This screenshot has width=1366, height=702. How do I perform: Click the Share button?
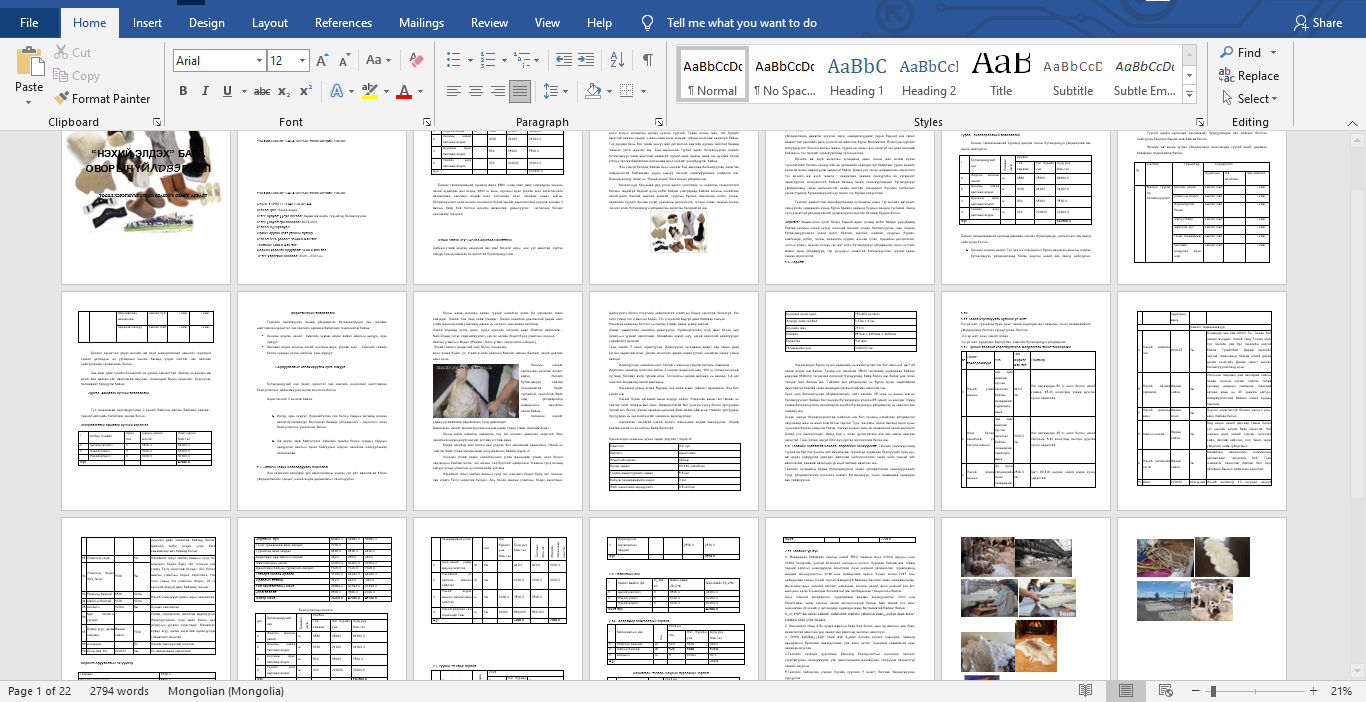click(1317, 22)
